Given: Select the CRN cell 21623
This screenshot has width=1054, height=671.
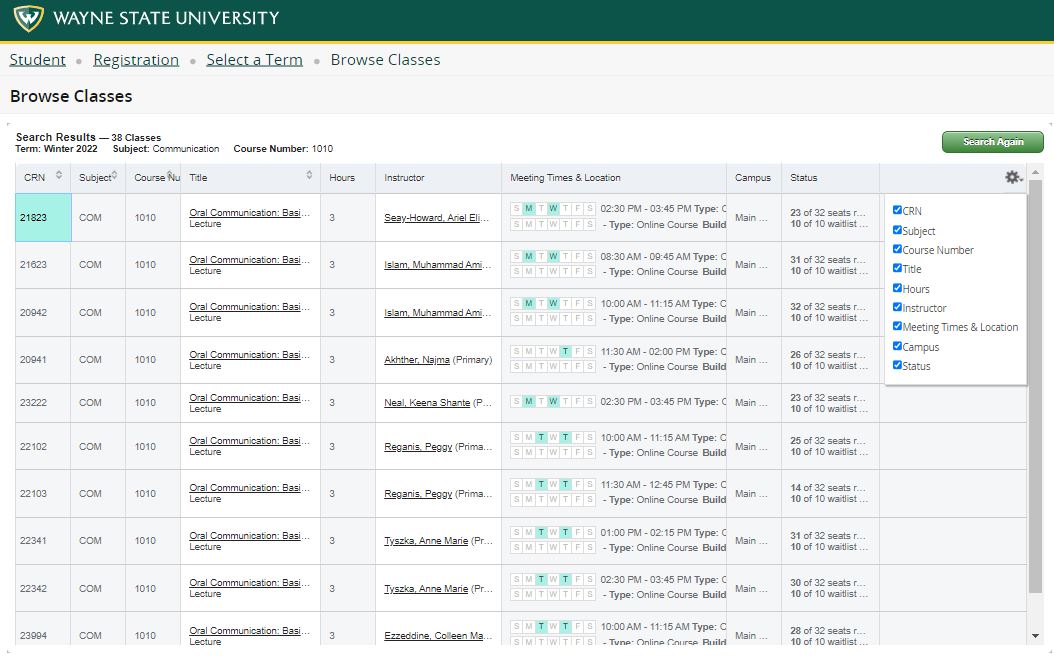Looking at the screenshot, I should [43, 265].
